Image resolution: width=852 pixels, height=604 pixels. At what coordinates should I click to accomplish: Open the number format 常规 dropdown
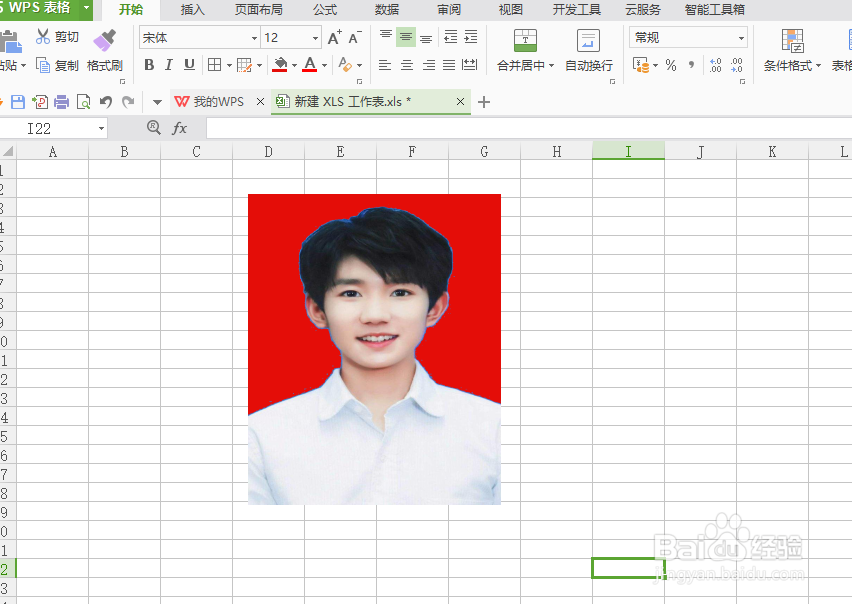tap(741, 38)
